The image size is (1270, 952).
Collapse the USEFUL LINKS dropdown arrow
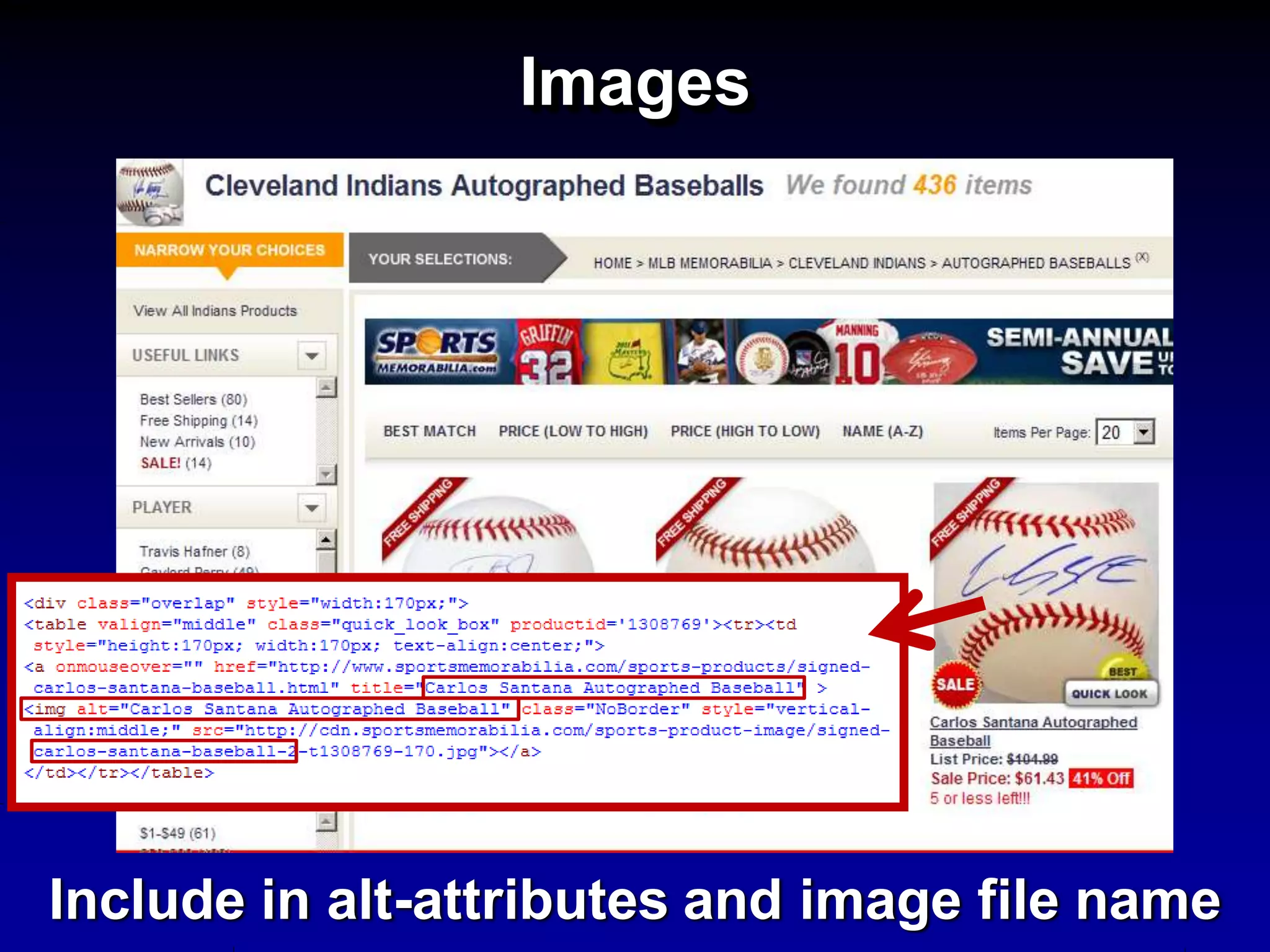point(312,356)
